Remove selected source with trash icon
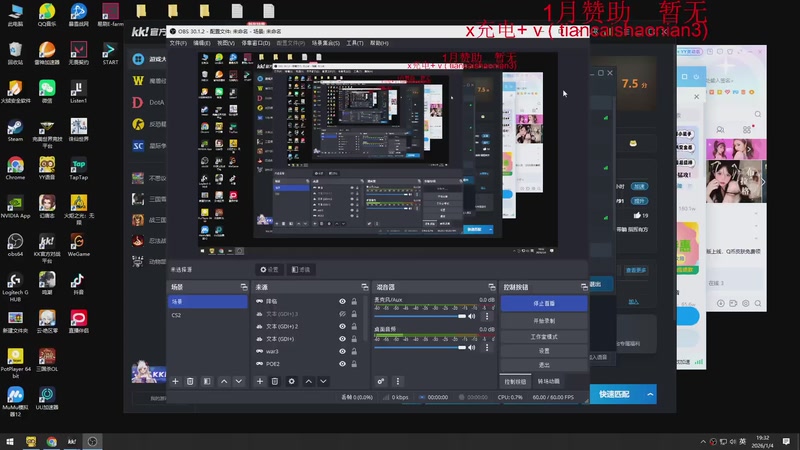 pyautogui.click(x=274, y=381)
